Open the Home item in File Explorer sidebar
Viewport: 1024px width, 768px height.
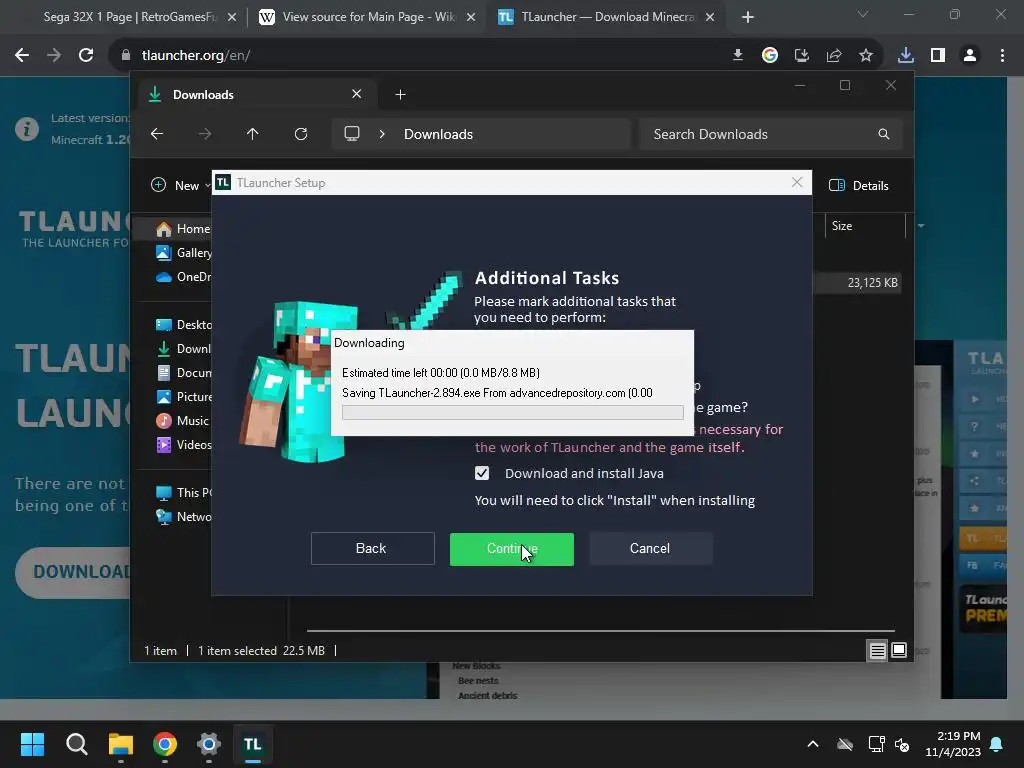coord(183,229)
